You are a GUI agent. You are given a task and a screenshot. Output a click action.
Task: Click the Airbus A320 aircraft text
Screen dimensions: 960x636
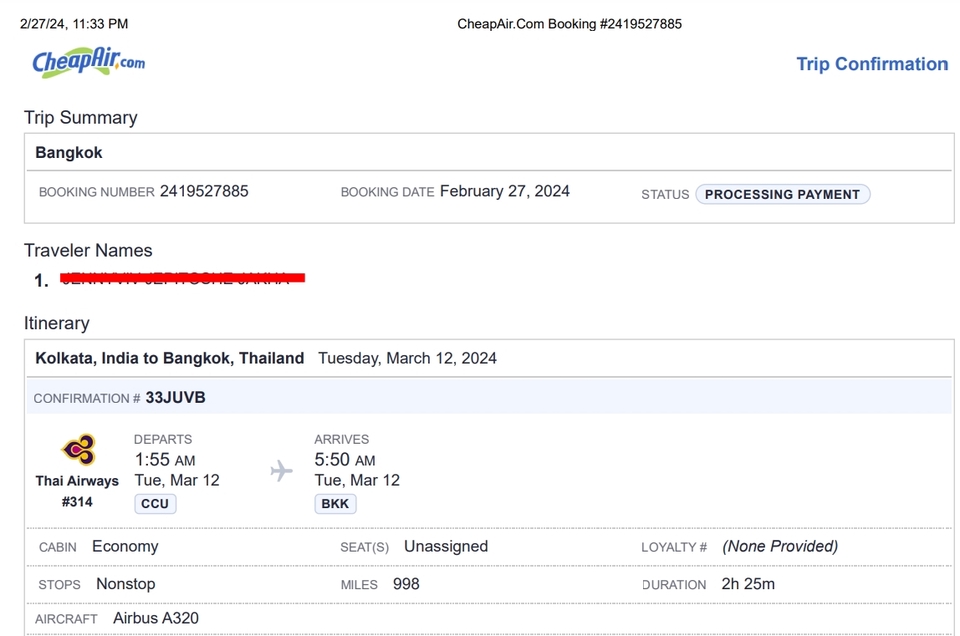point(156,618)
